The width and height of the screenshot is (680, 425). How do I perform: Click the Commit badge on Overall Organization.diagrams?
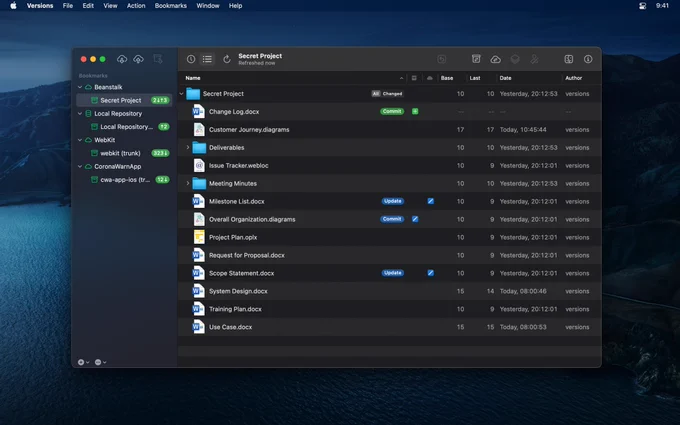392,219
